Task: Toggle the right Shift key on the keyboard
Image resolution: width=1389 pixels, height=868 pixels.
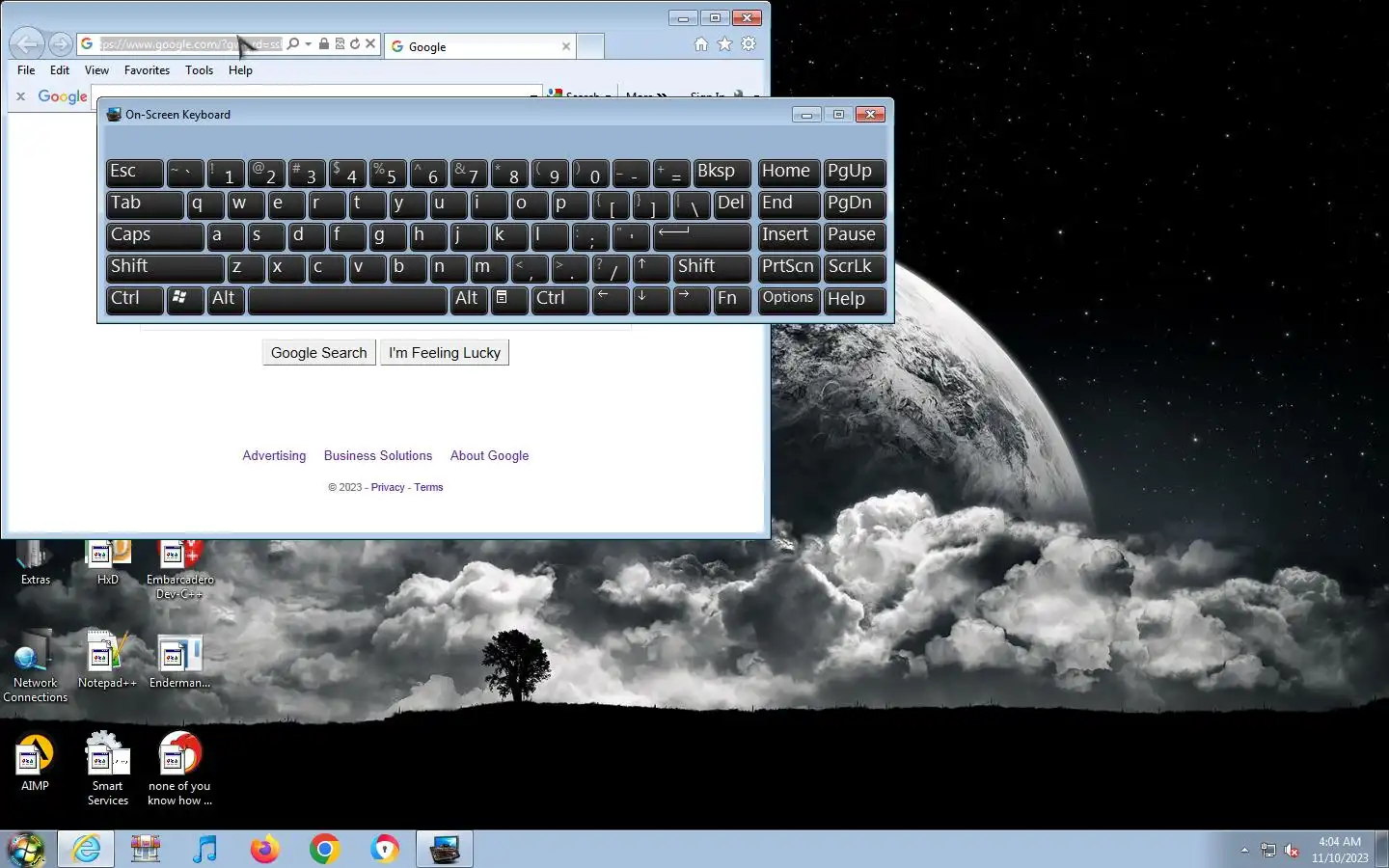Action: coord(712,268)
